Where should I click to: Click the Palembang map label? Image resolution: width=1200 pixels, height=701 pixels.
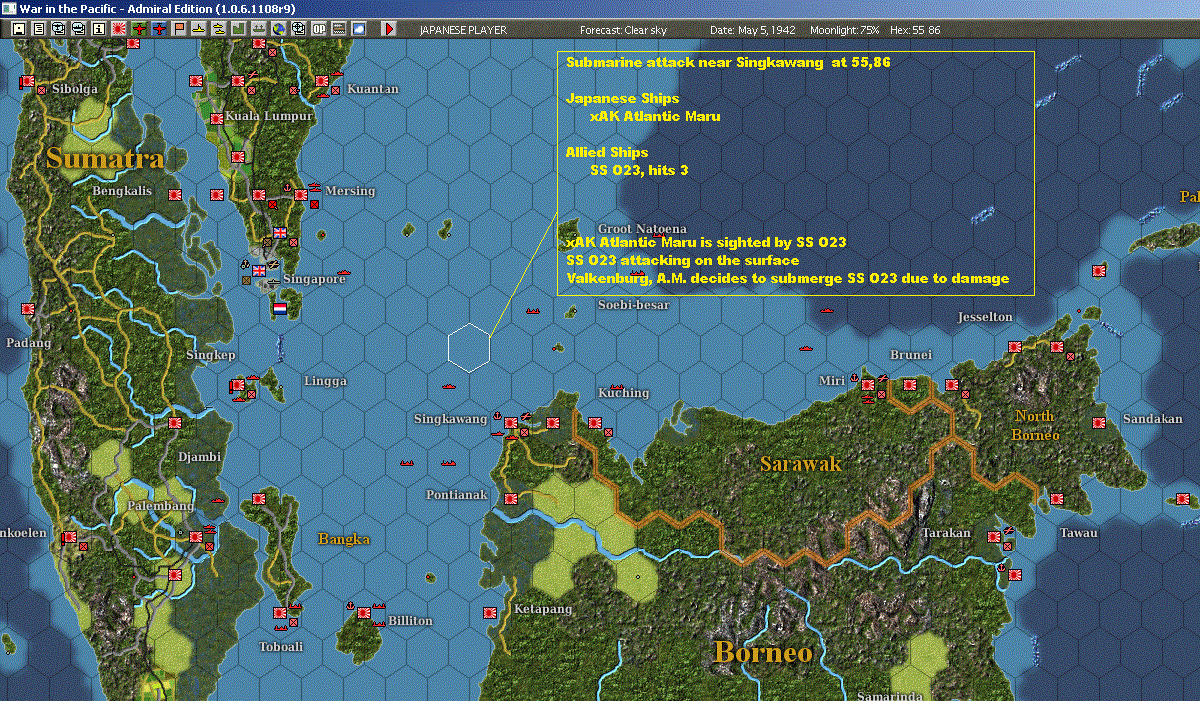pos(160,507)
